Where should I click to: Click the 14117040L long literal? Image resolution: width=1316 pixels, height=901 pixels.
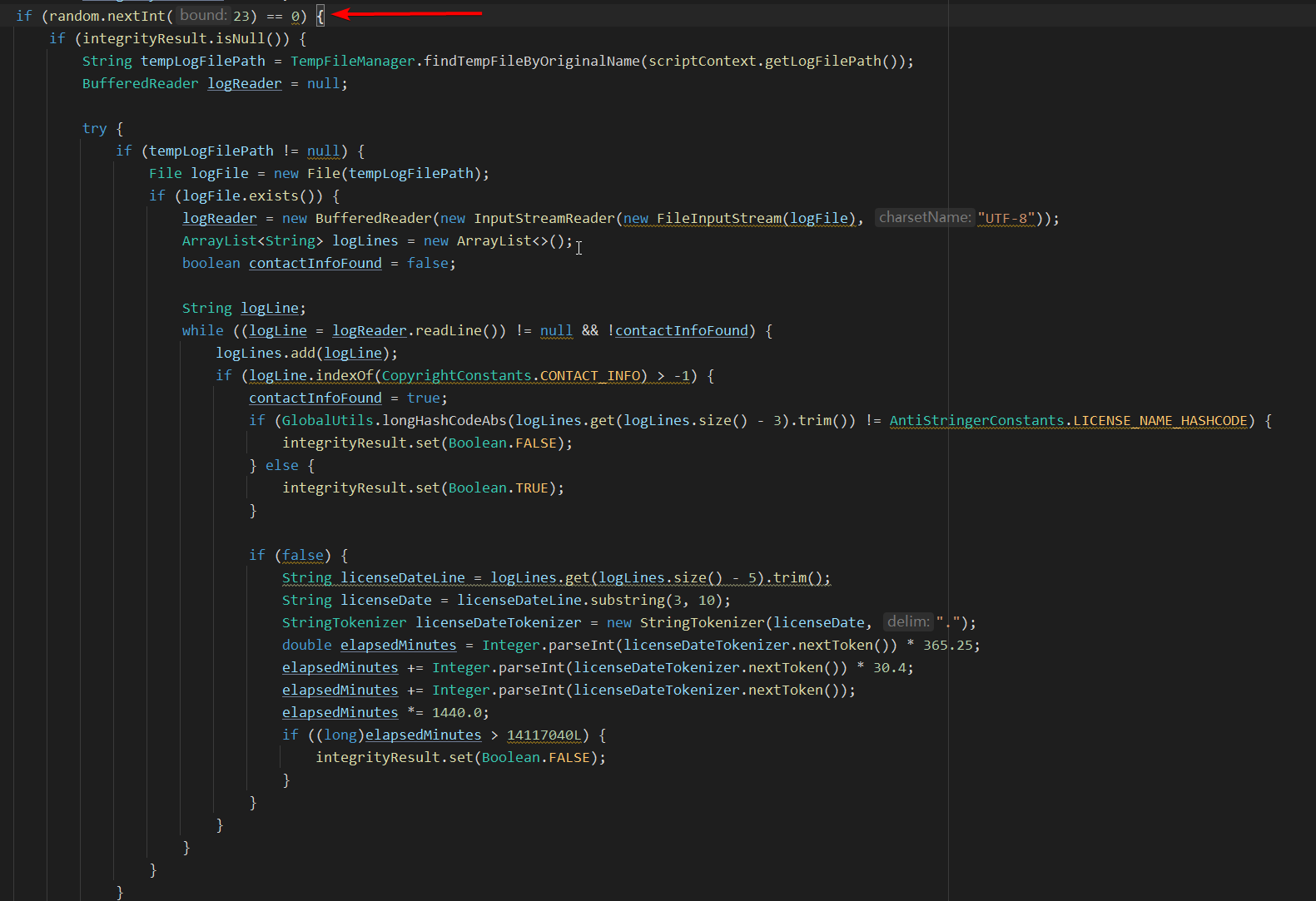tap(544, 735)
